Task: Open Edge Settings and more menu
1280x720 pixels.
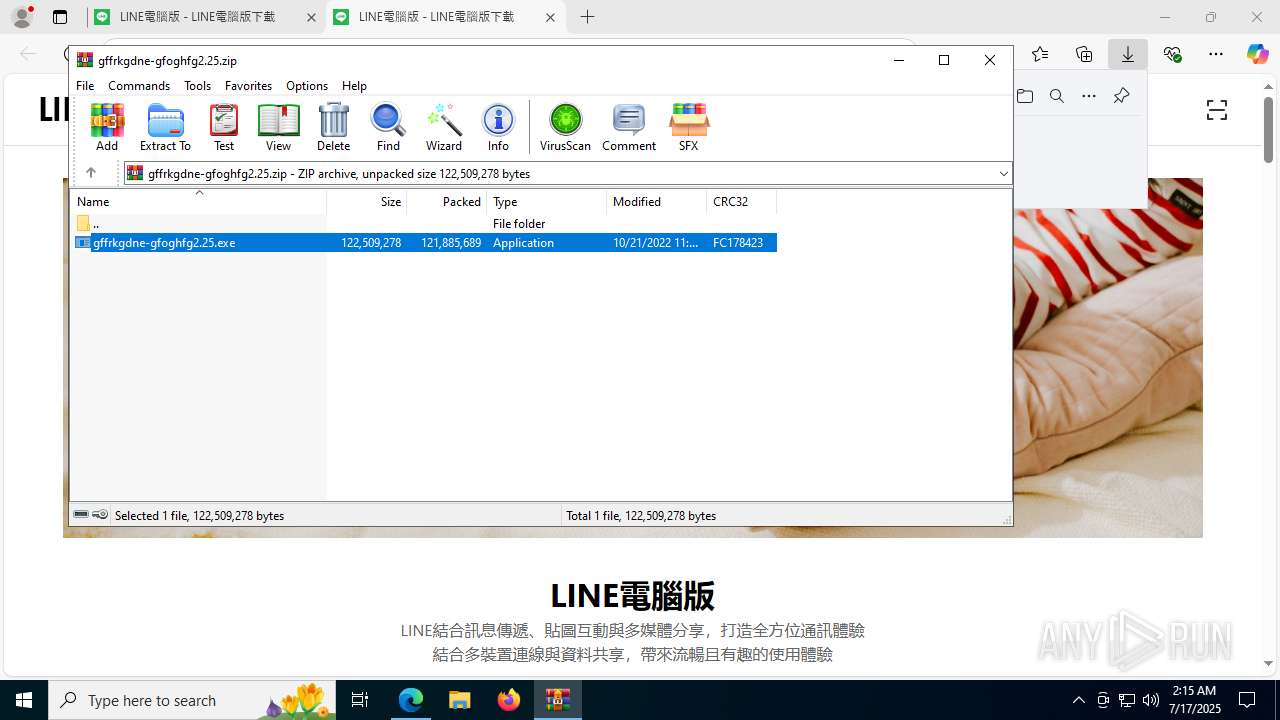Action: pyautogui.click(x=1216, y=54)
